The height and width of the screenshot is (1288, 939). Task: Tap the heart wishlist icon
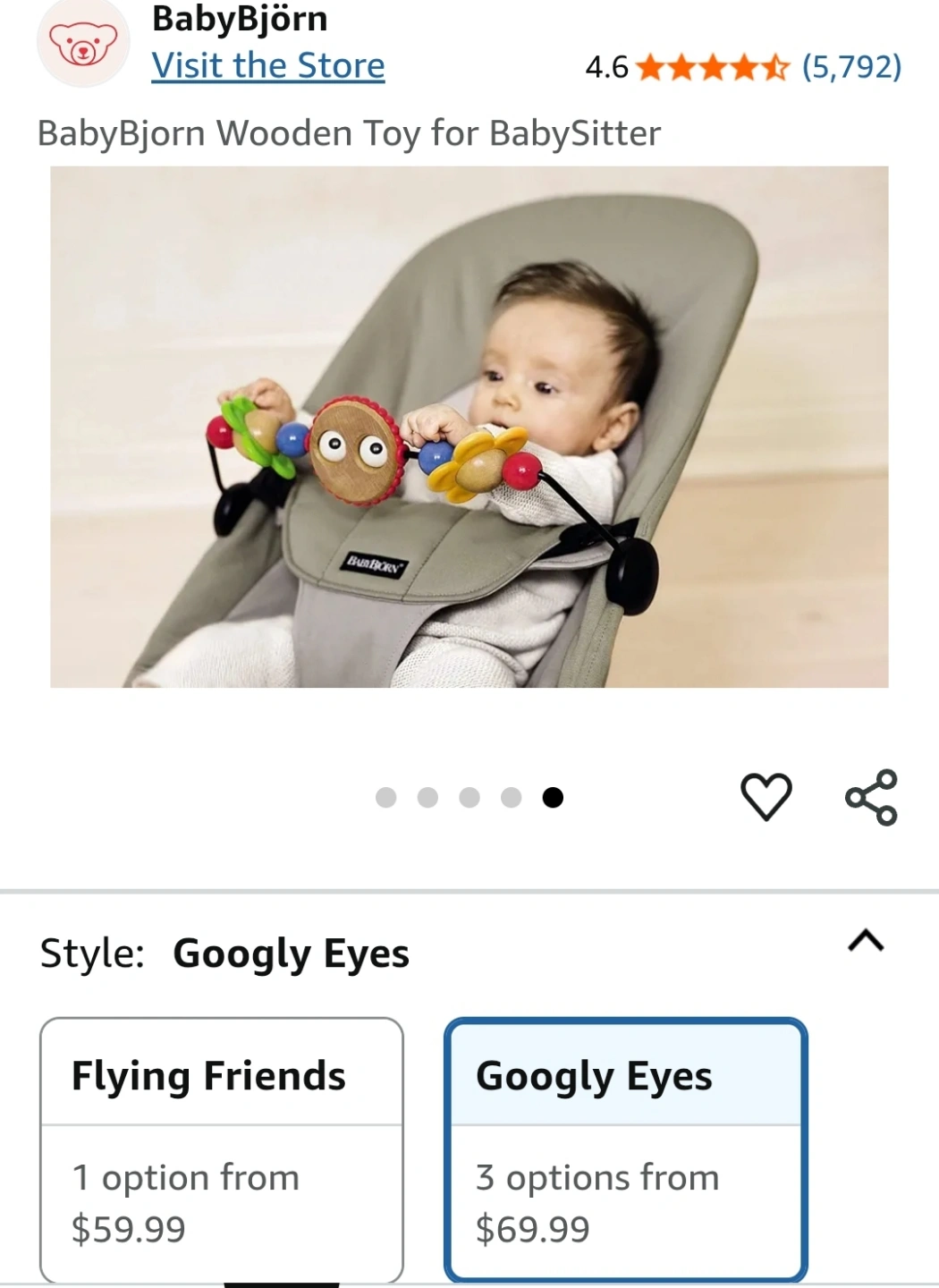coord(766,796)
